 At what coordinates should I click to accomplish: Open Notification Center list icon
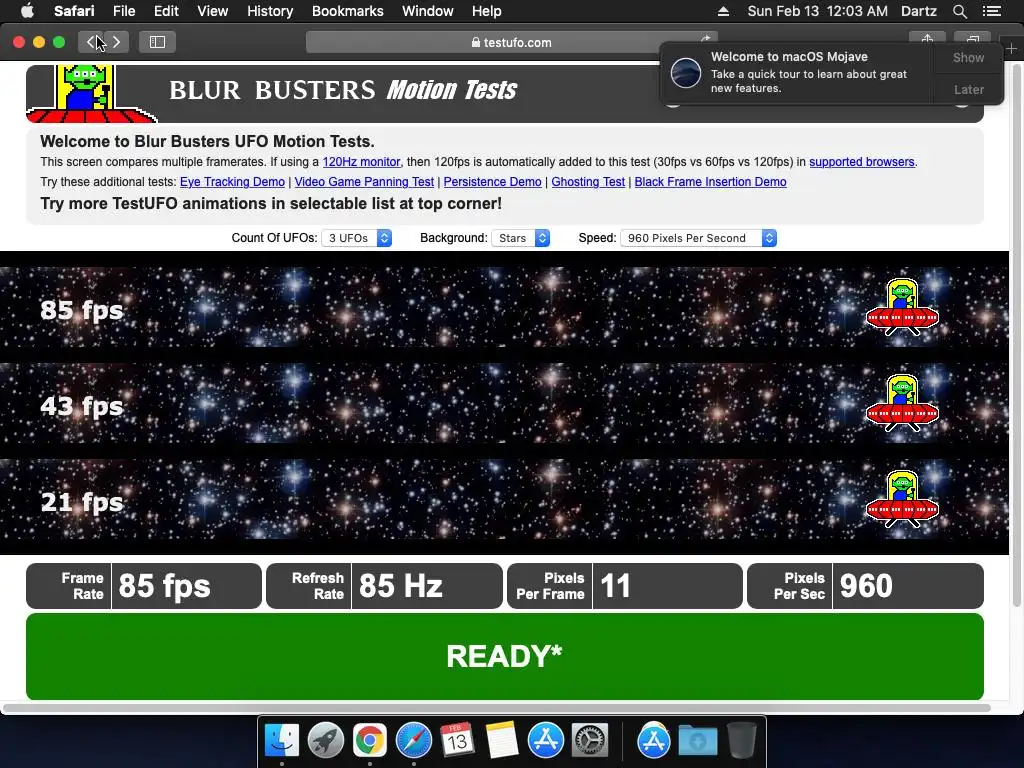click(x=991, y=11)
